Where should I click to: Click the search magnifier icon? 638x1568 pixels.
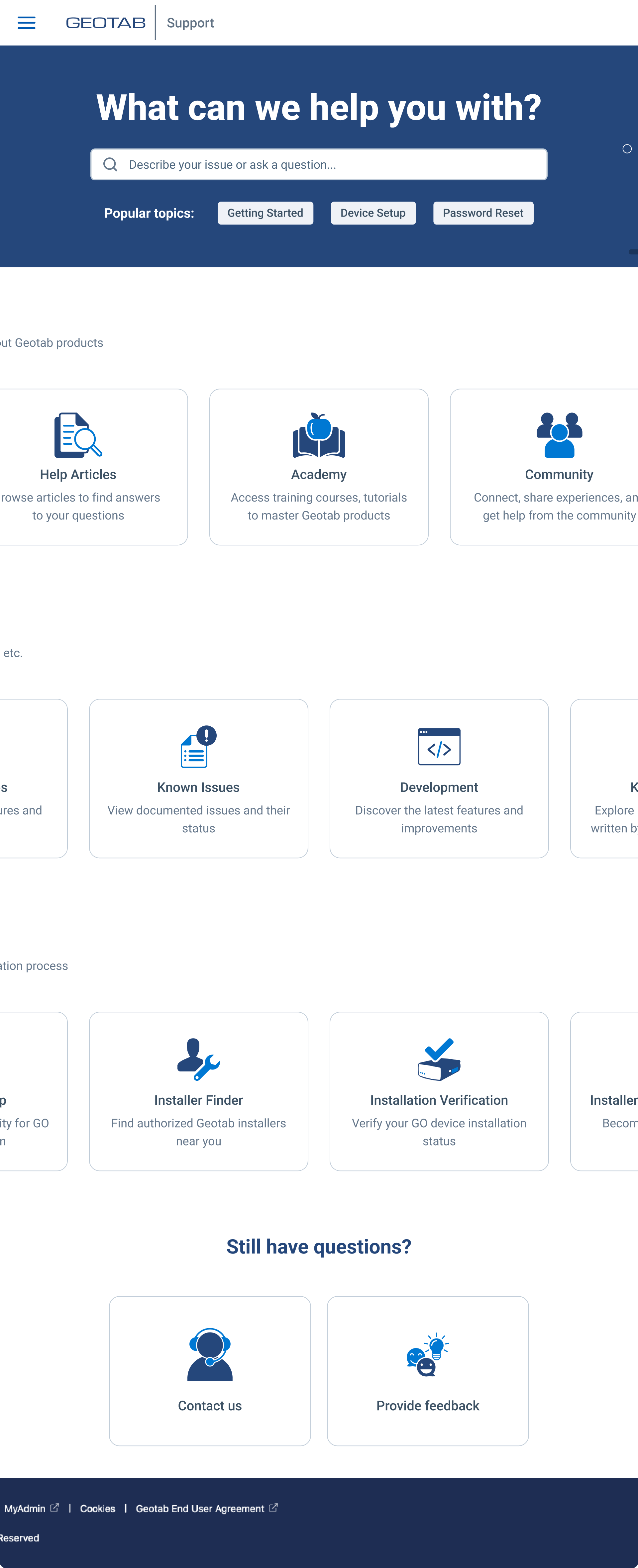110,164
